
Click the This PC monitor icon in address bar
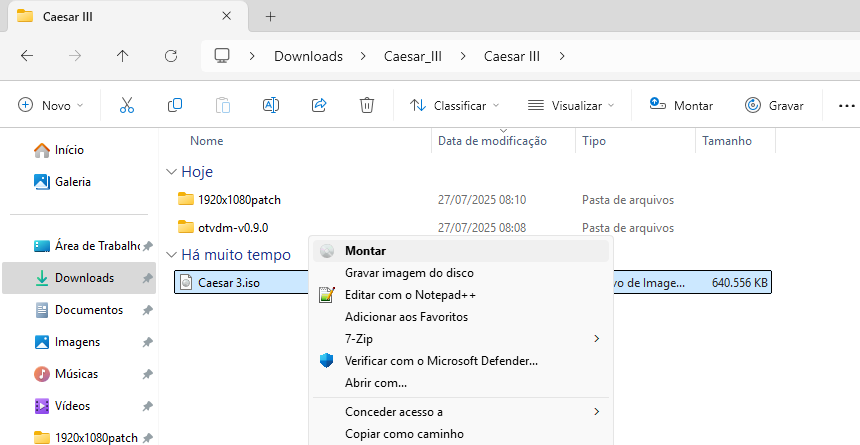(x=222, y=55)
